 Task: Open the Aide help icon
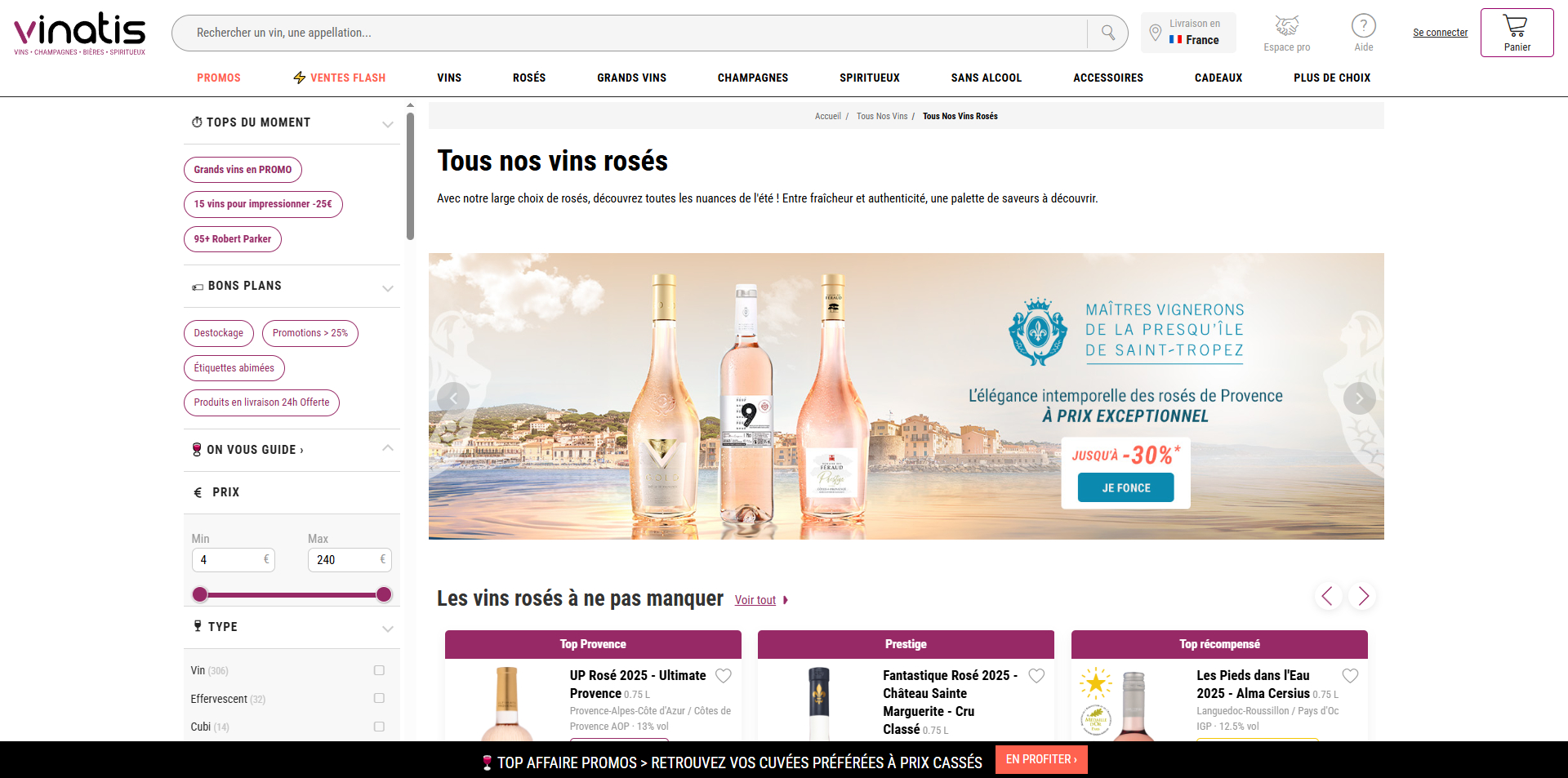pos(1363,26)
